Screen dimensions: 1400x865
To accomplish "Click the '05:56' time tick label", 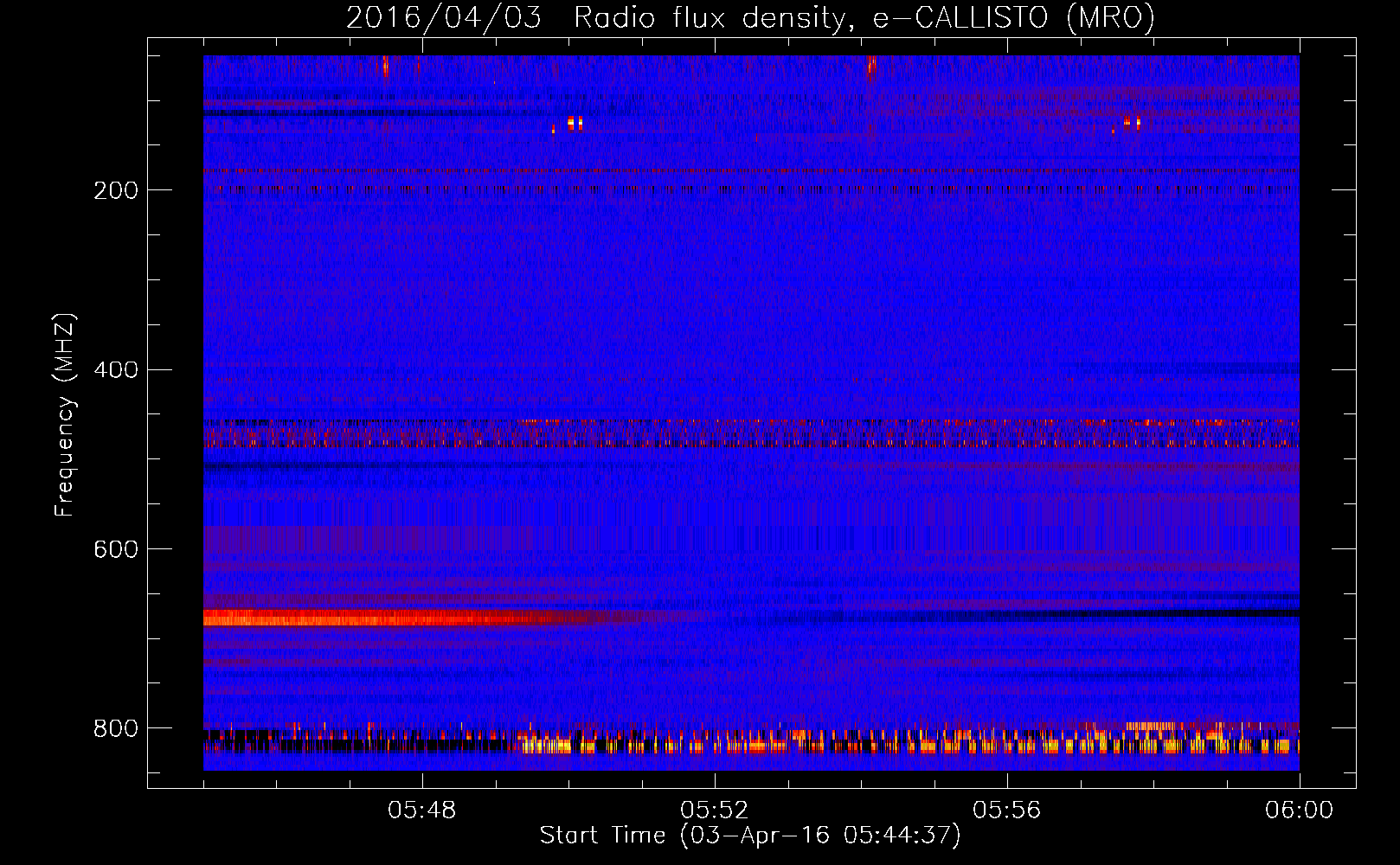I will pos(1007,811).
